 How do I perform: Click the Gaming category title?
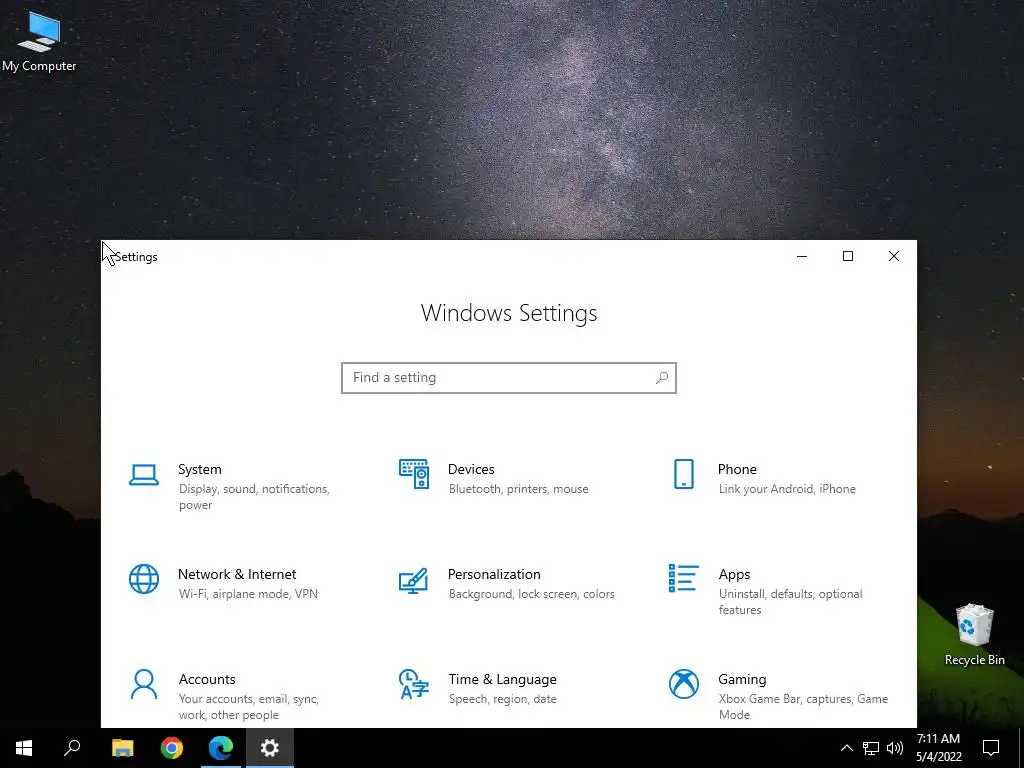(742, 679)
